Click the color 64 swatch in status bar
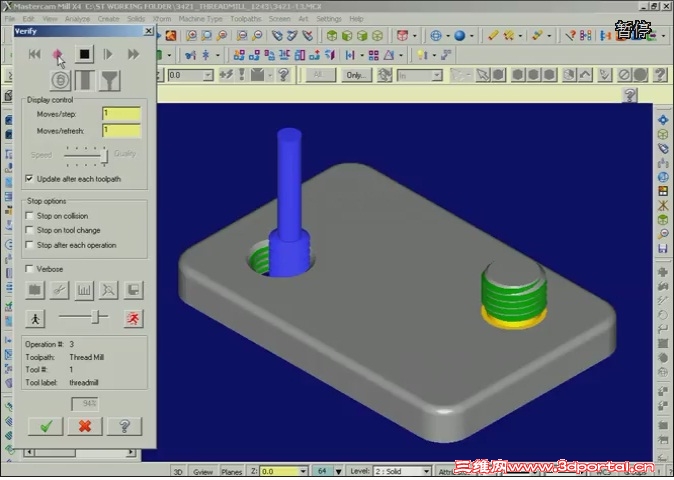The image size is (674, 480). click(322, 471)
